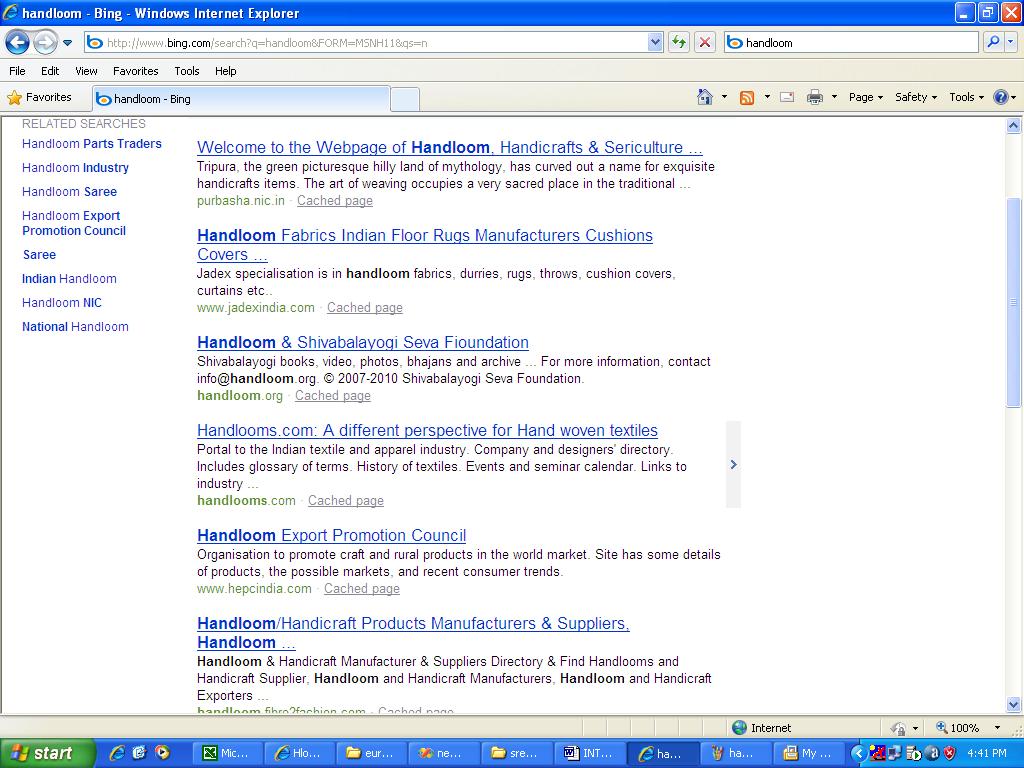Click the scrollbar down arrow
Screen dimensions: 1024x768
tap(1014, 705)
